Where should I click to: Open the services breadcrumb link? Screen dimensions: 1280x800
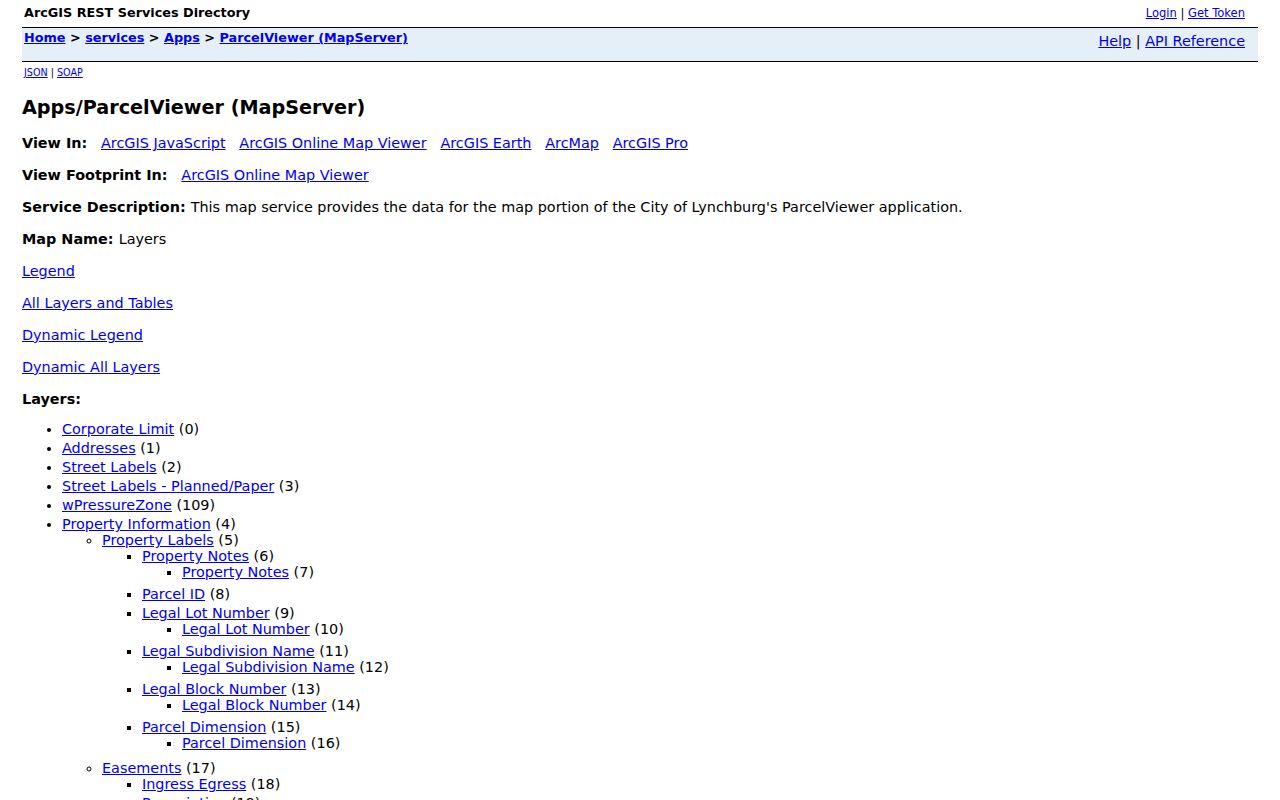(x=115, y=38)
